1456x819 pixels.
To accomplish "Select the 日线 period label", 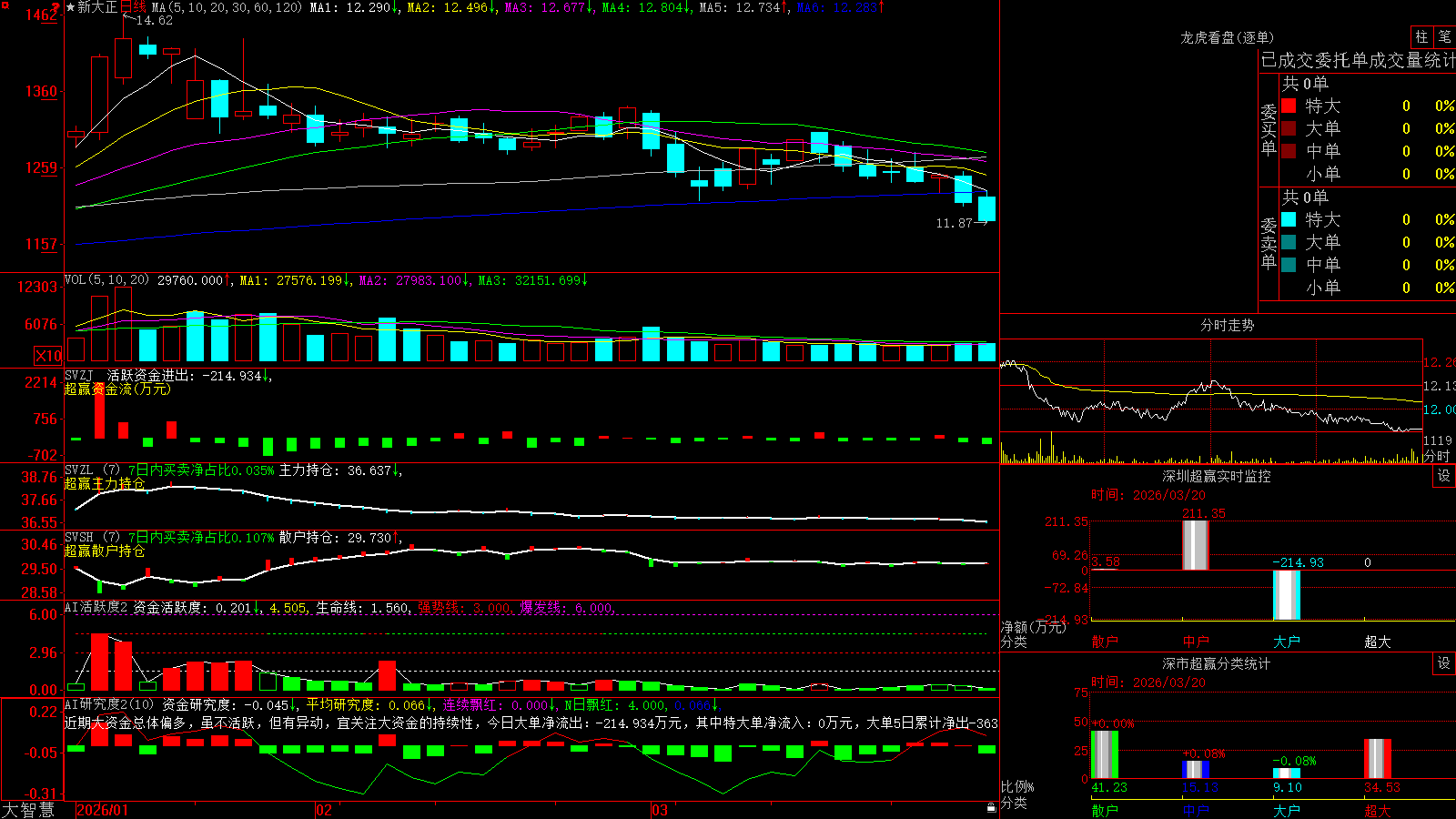I will [134, 7].
